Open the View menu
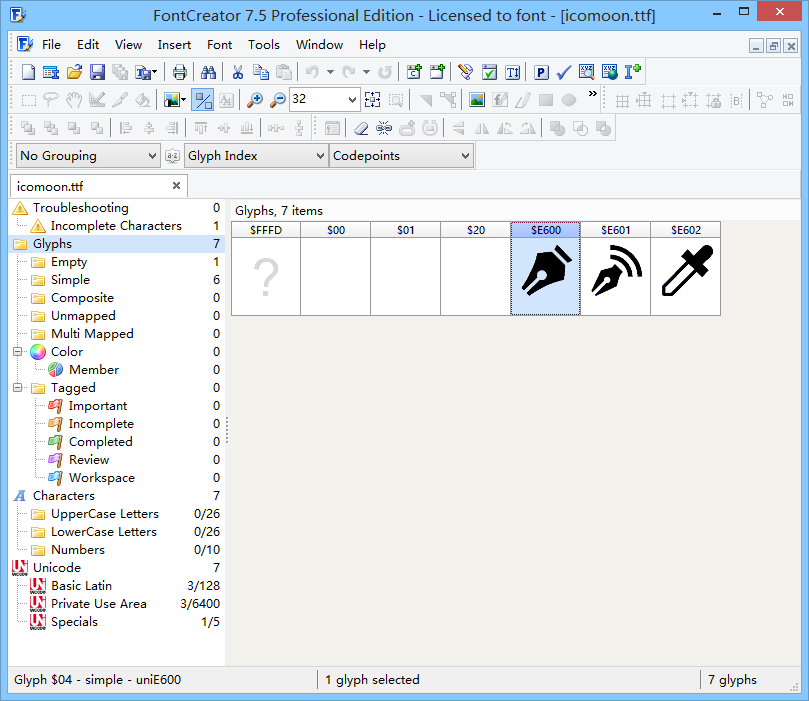The image size is (809, 701). (128, 45)
